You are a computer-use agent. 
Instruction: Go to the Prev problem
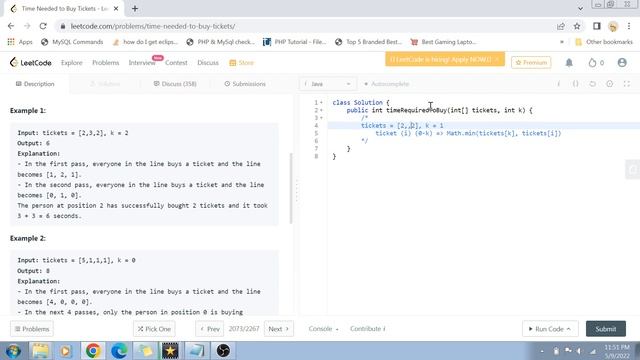[x=210, y=329]
